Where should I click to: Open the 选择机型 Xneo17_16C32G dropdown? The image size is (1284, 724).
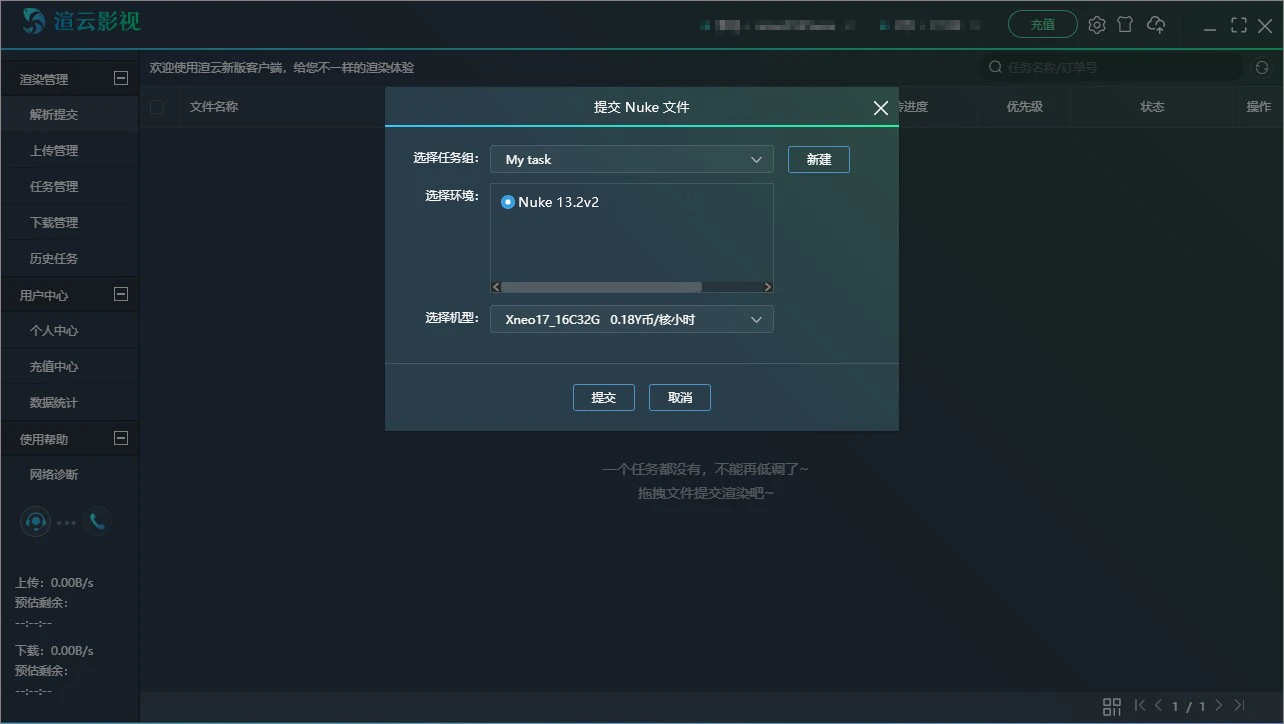pyautogui.click(x=631, y=319)
